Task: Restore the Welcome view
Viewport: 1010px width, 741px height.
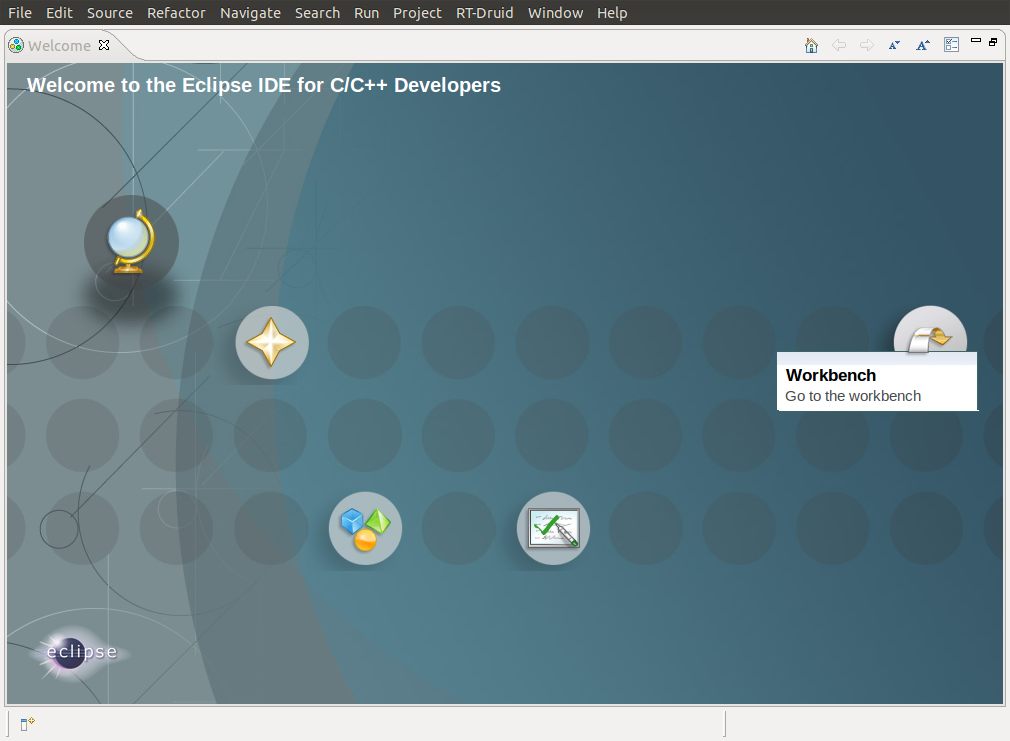Action: [993, 42]
